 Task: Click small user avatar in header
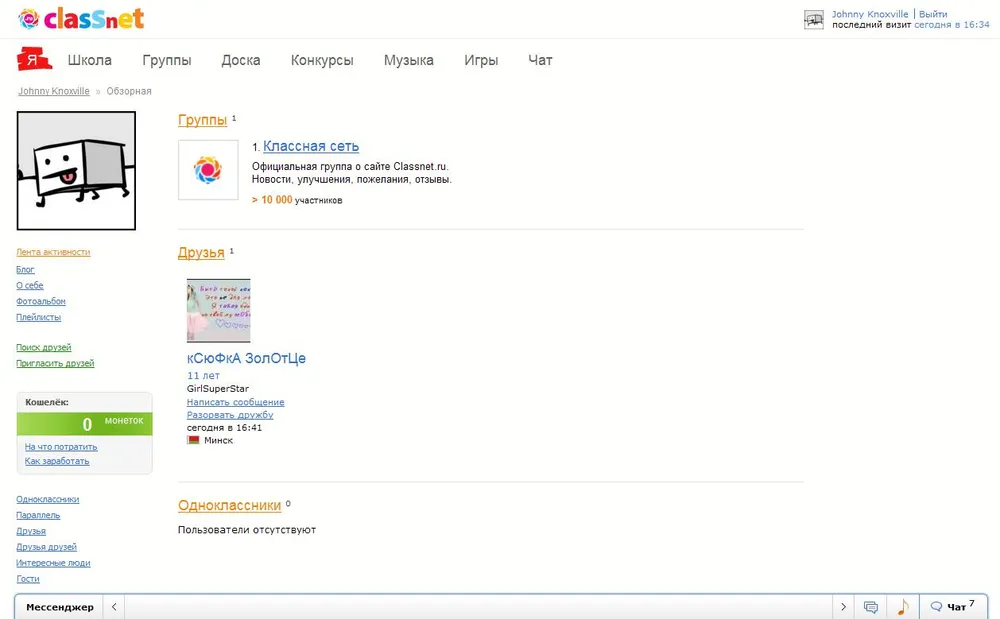point(814,20)
